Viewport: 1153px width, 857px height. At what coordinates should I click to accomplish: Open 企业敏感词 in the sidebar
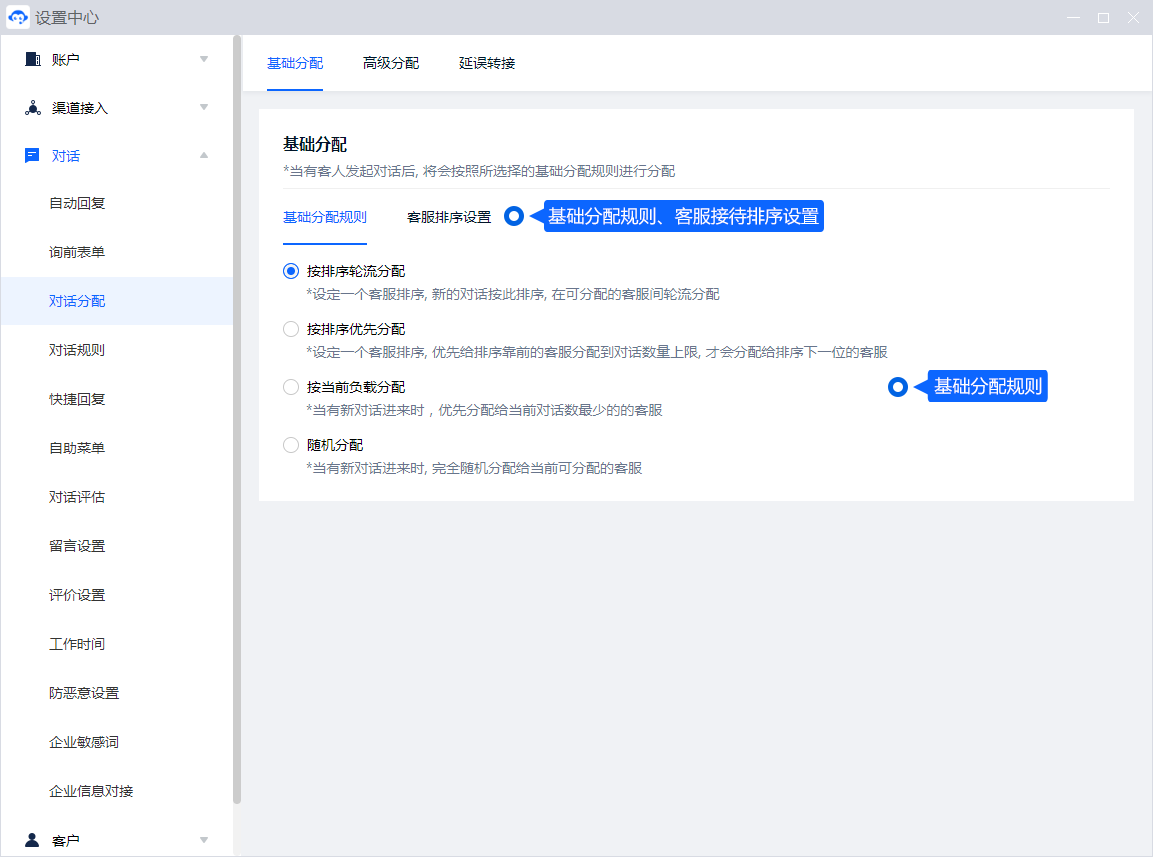point(84,742)
